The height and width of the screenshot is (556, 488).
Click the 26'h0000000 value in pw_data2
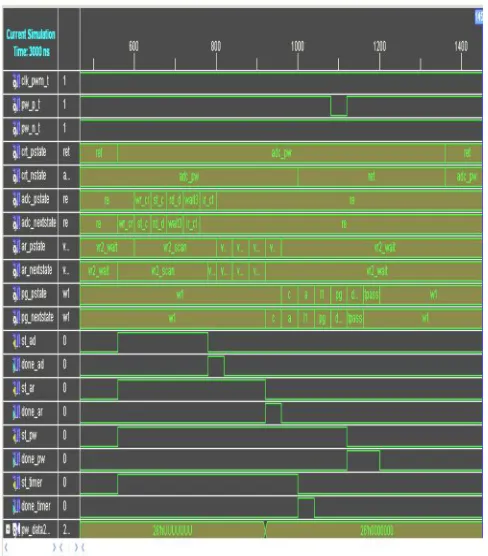click(377, 530)
